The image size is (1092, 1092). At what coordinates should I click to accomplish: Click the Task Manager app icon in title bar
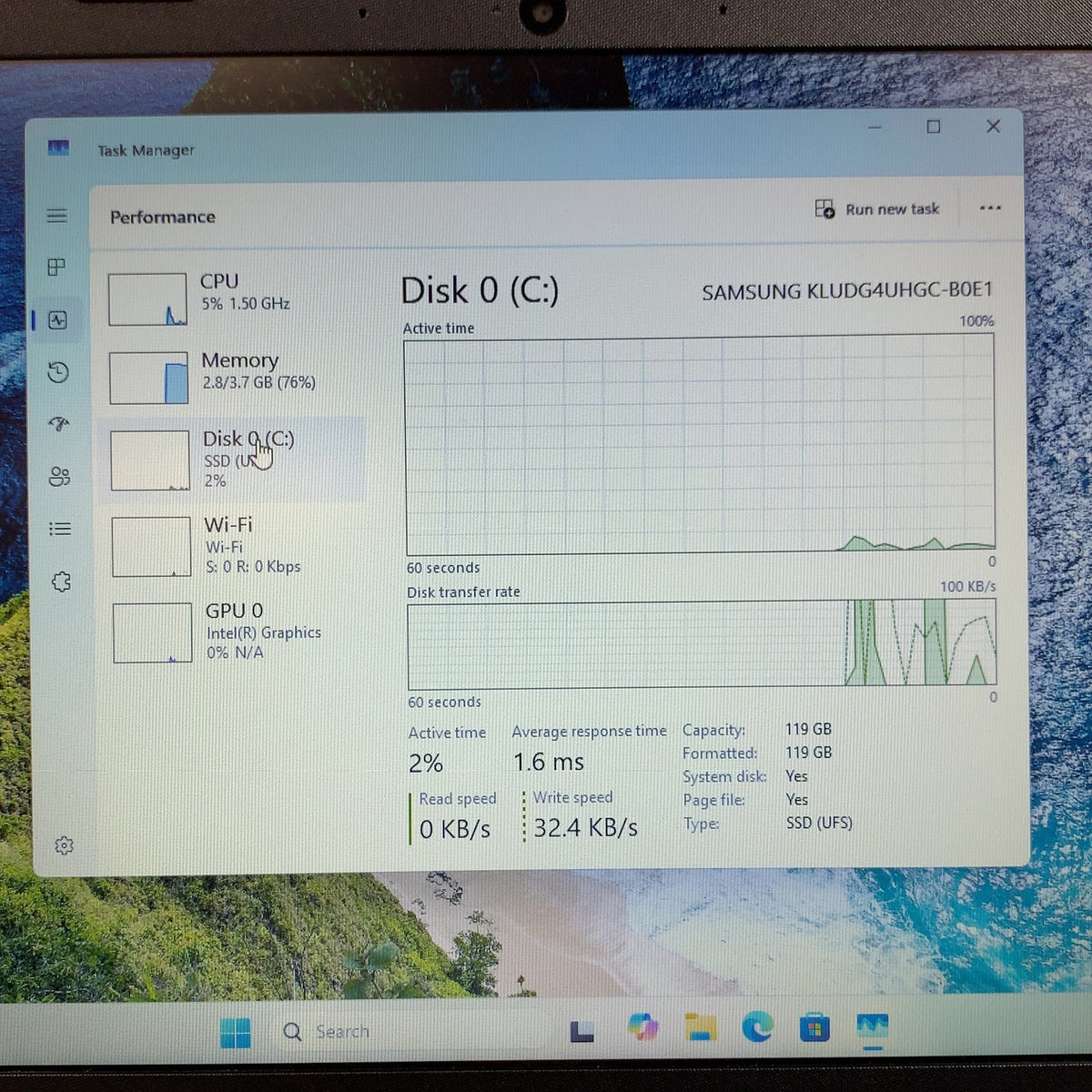[x=58, y=147]
